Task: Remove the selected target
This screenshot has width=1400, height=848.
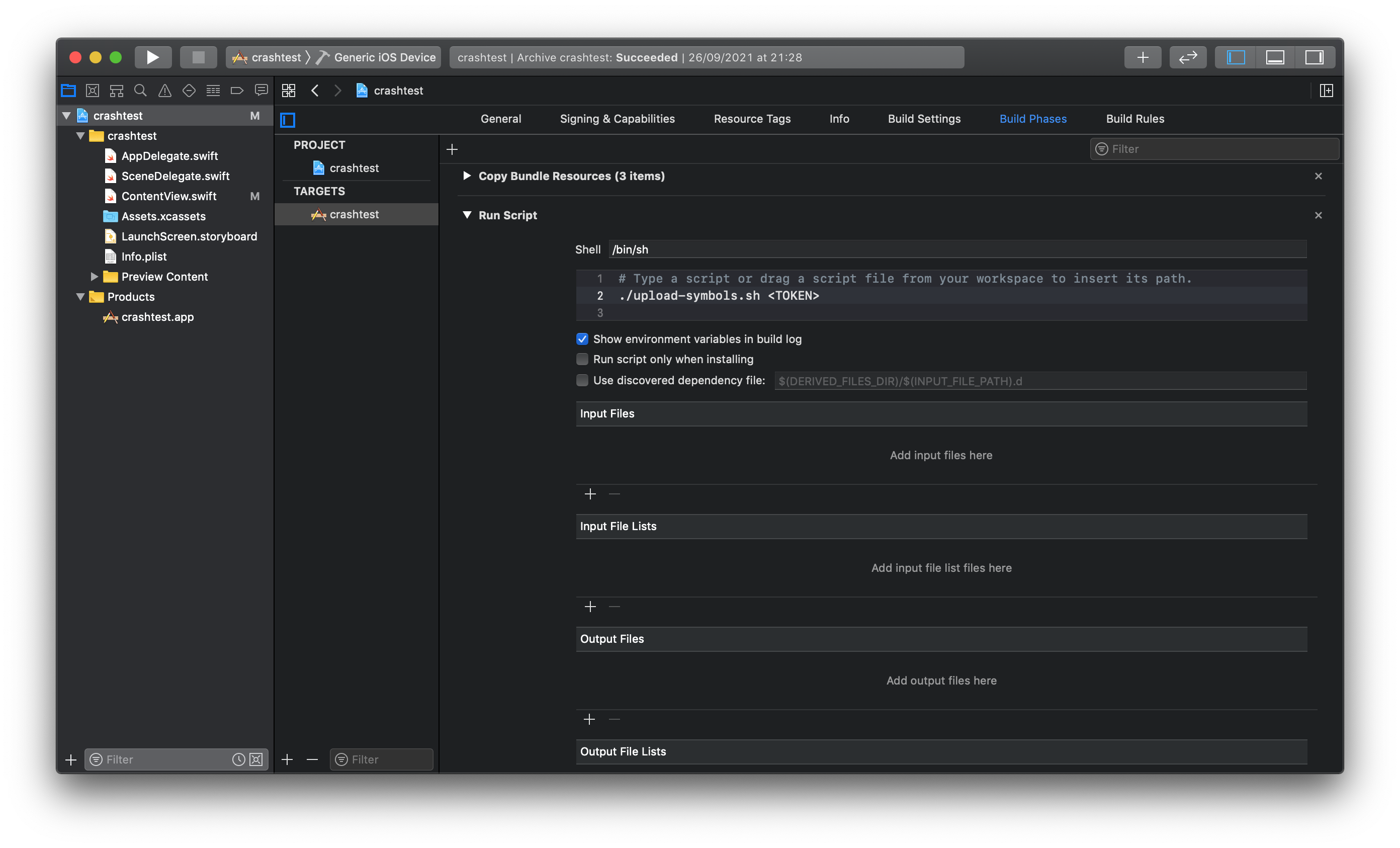Action: click(312, 759)
